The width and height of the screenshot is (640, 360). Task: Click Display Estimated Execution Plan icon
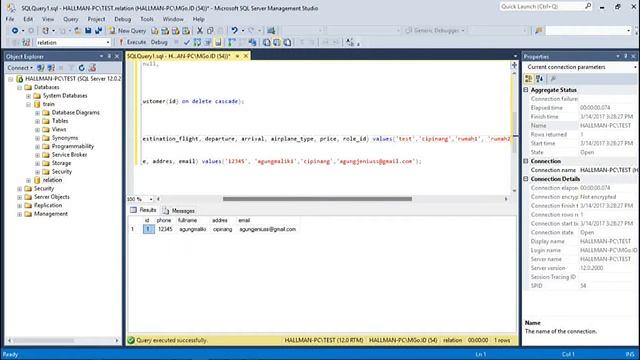[197, 42]
